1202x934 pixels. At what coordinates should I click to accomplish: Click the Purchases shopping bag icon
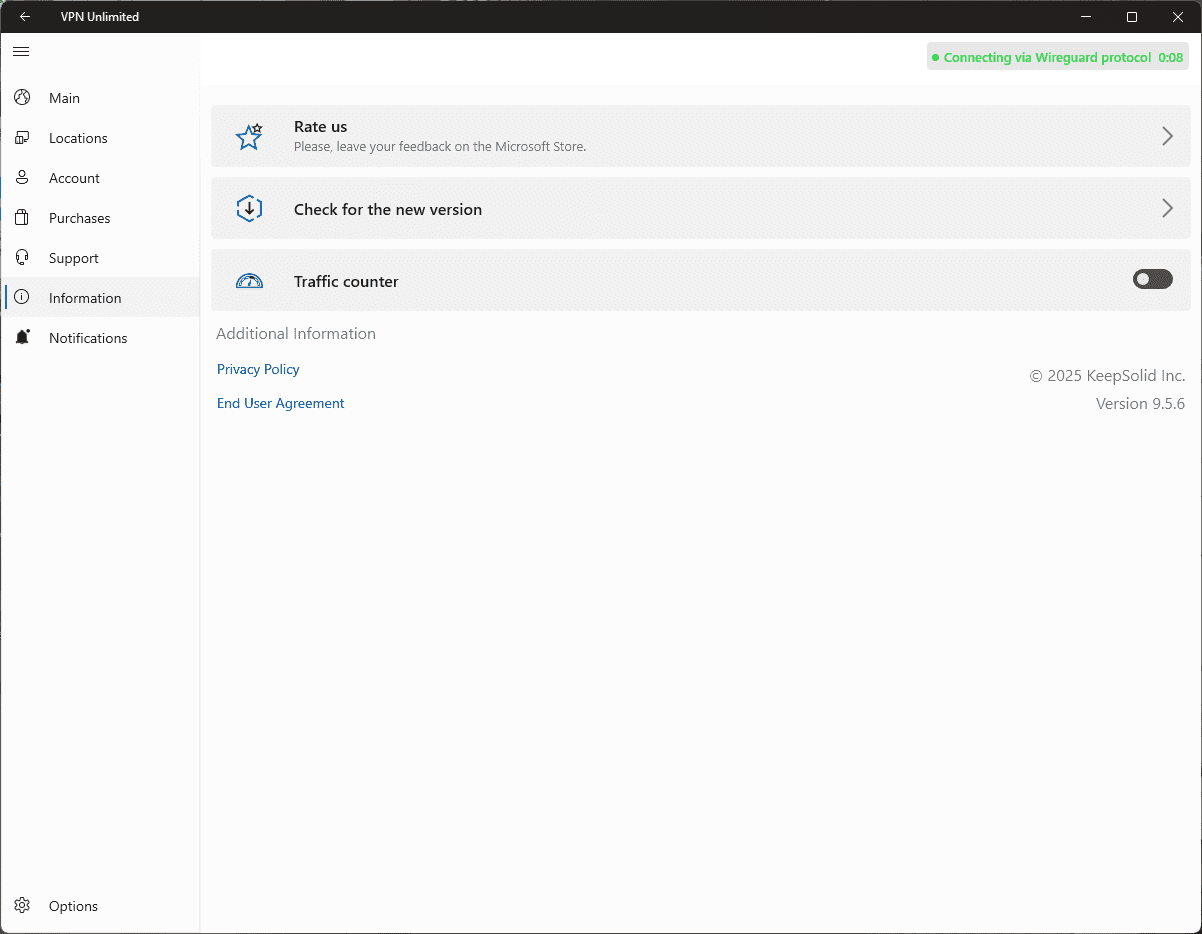click(22, 218)
